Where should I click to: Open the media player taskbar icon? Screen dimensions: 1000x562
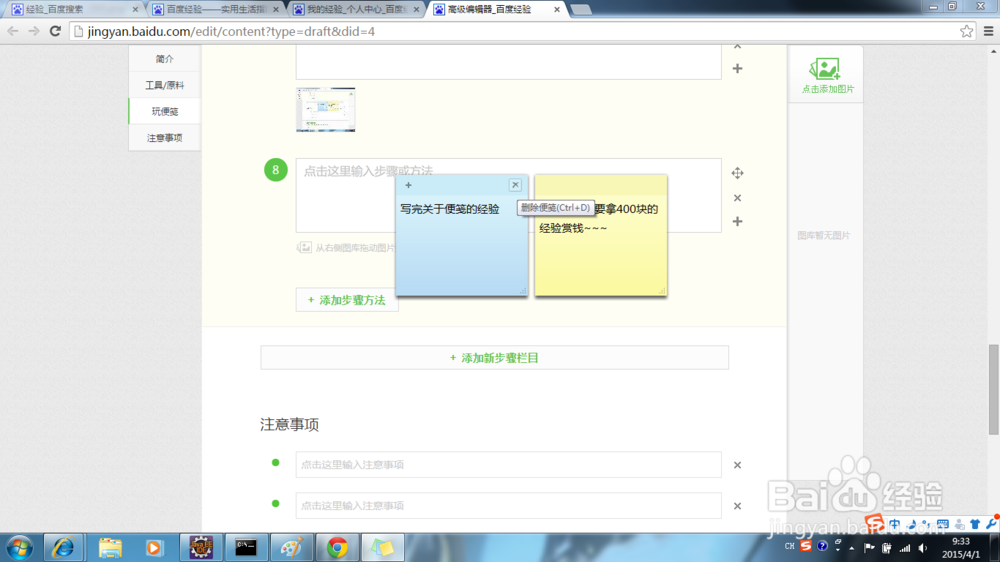pyautogui.click(x=154, y=547)
